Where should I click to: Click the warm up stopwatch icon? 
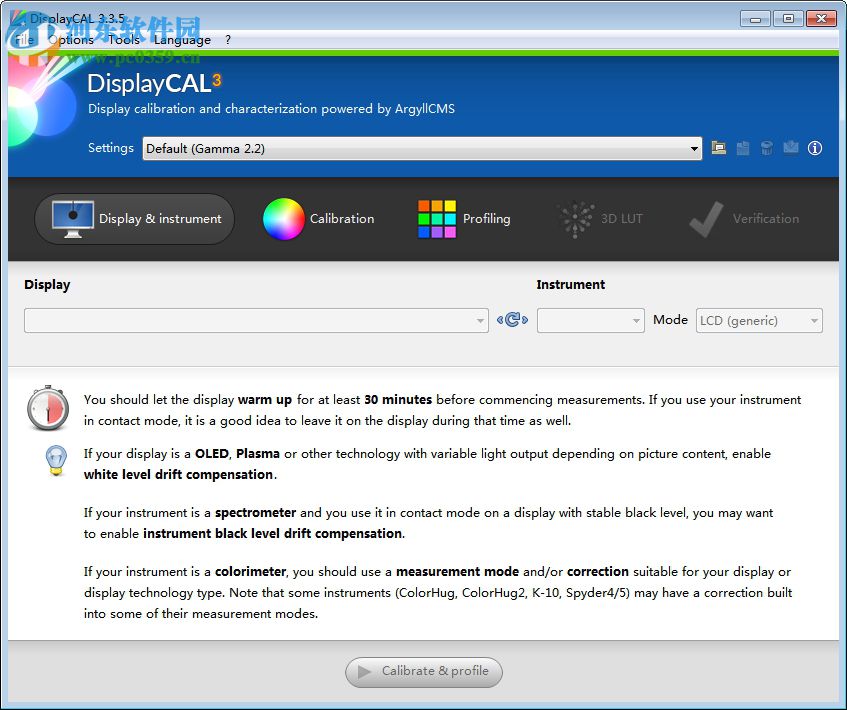pos(48,408)
